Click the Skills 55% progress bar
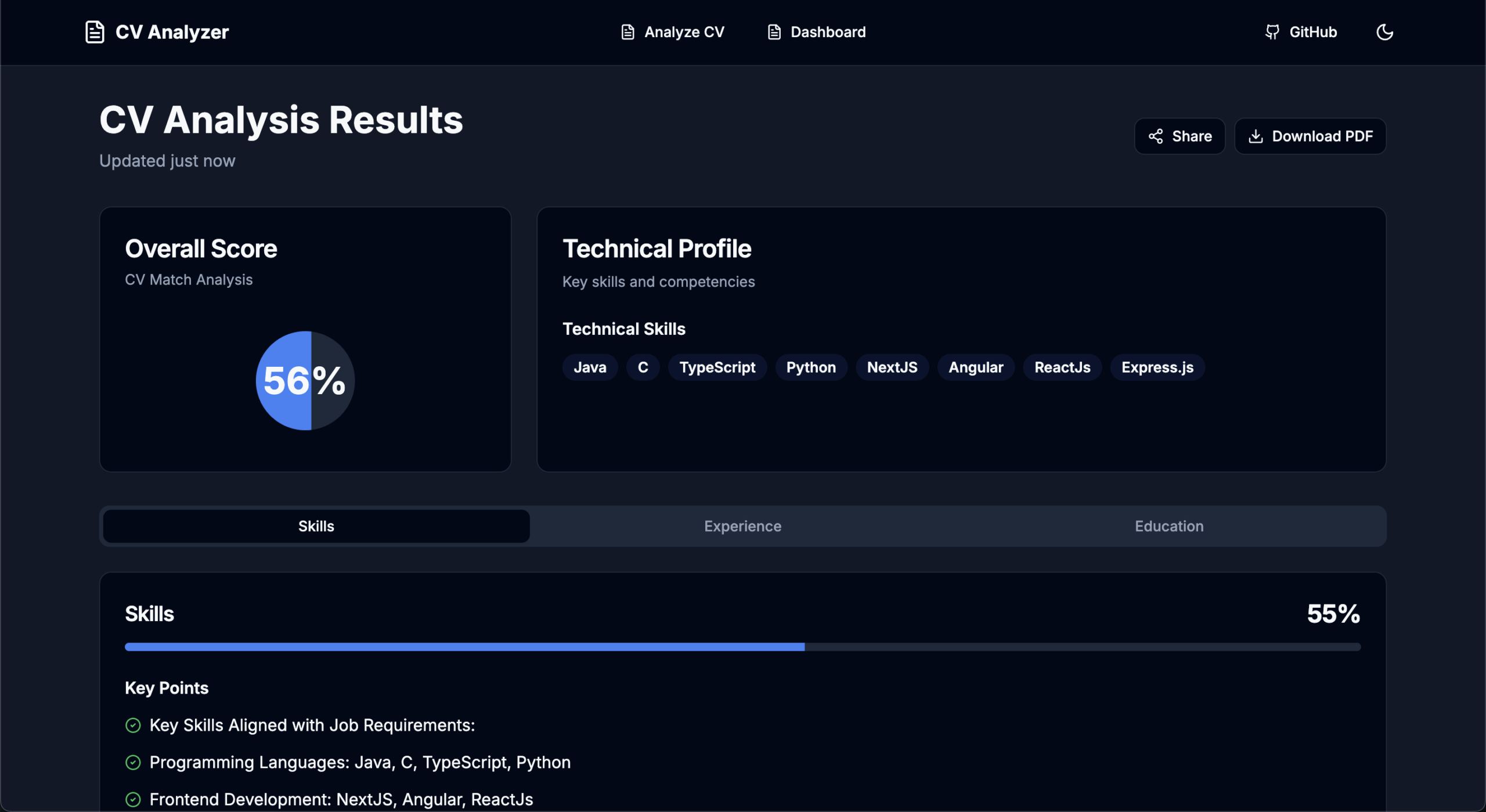The width and height of the screenshot is (1486, 812). coord(742,647)
